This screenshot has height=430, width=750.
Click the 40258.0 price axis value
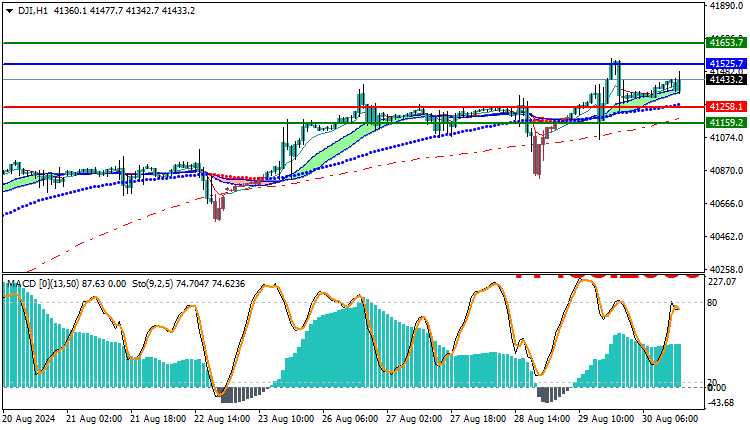click(x=727, y=269)
